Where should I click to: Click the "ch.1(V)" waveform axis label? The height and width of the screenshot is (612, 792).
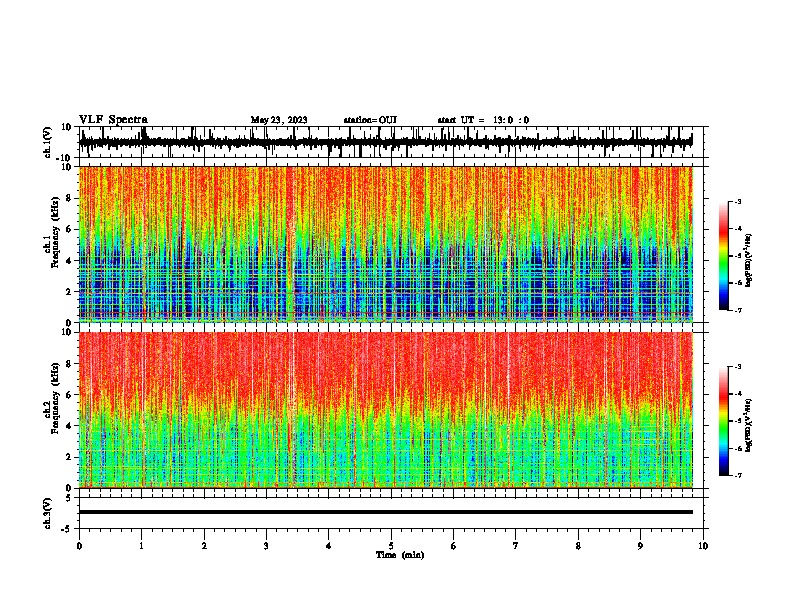pyautogui.click(x=48, y=142)
